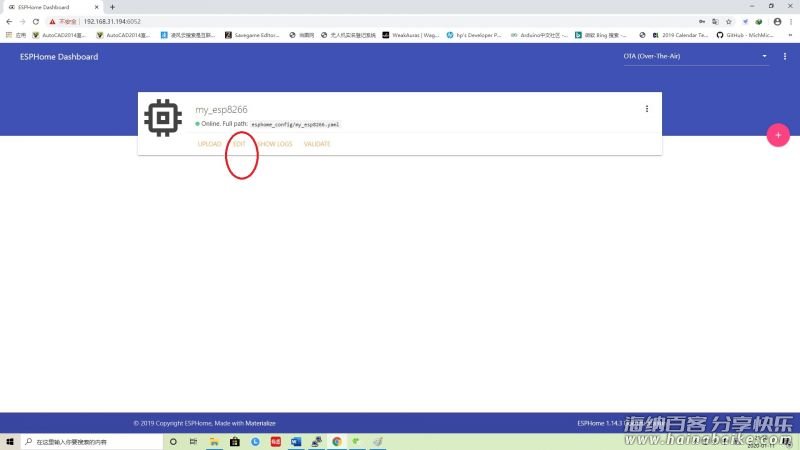The height and width of the screenshot is (450, 800).
Task: Click VALIDATE on the my_esp8266 card
Action: (317, 144)
